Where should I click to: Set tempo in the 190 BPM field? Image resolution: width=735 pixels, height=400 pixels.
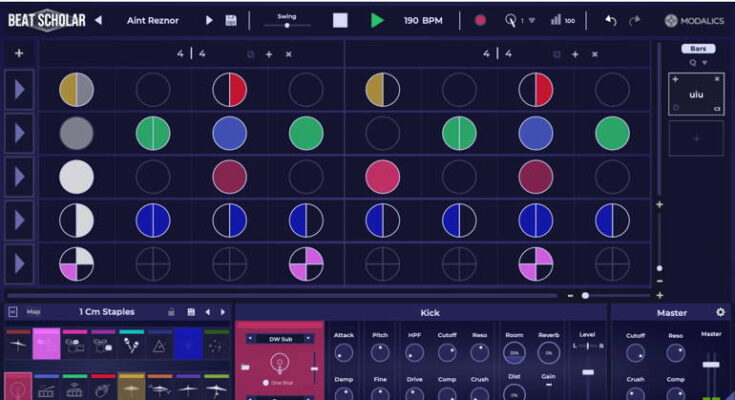pos(424,20)
